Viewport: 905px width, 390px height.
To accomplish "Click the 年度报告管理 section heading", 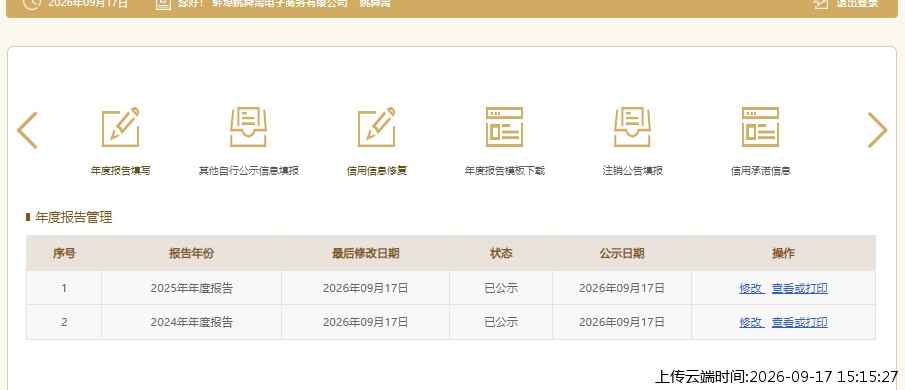I will point(74,218).
